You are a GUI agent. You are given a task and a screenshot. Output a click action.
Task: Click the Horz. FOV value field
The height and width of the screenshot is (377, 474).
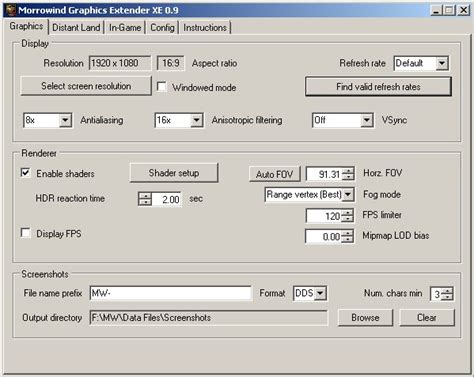pos(324,174)
